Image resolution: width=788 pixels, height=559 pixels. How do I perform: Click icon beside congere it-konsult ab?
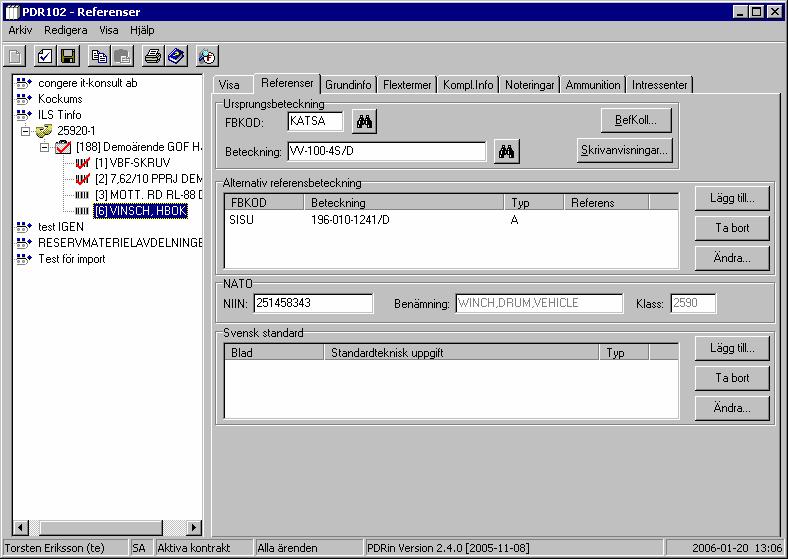24,83
